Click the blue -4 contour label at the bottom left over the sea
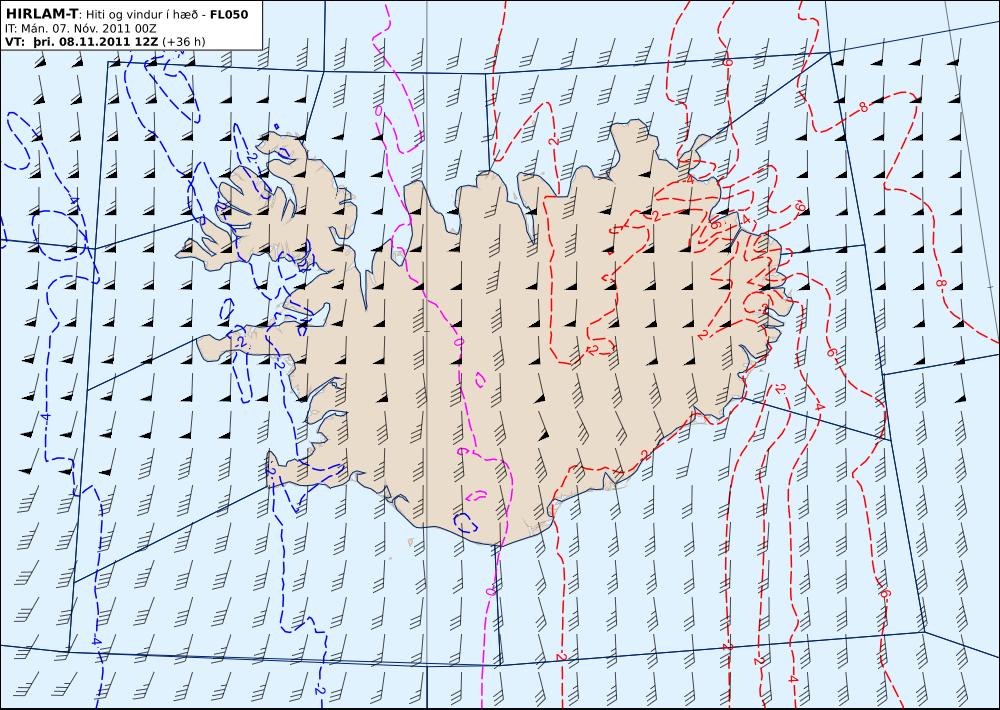The image size is (1000, 710). pos(96,640)
